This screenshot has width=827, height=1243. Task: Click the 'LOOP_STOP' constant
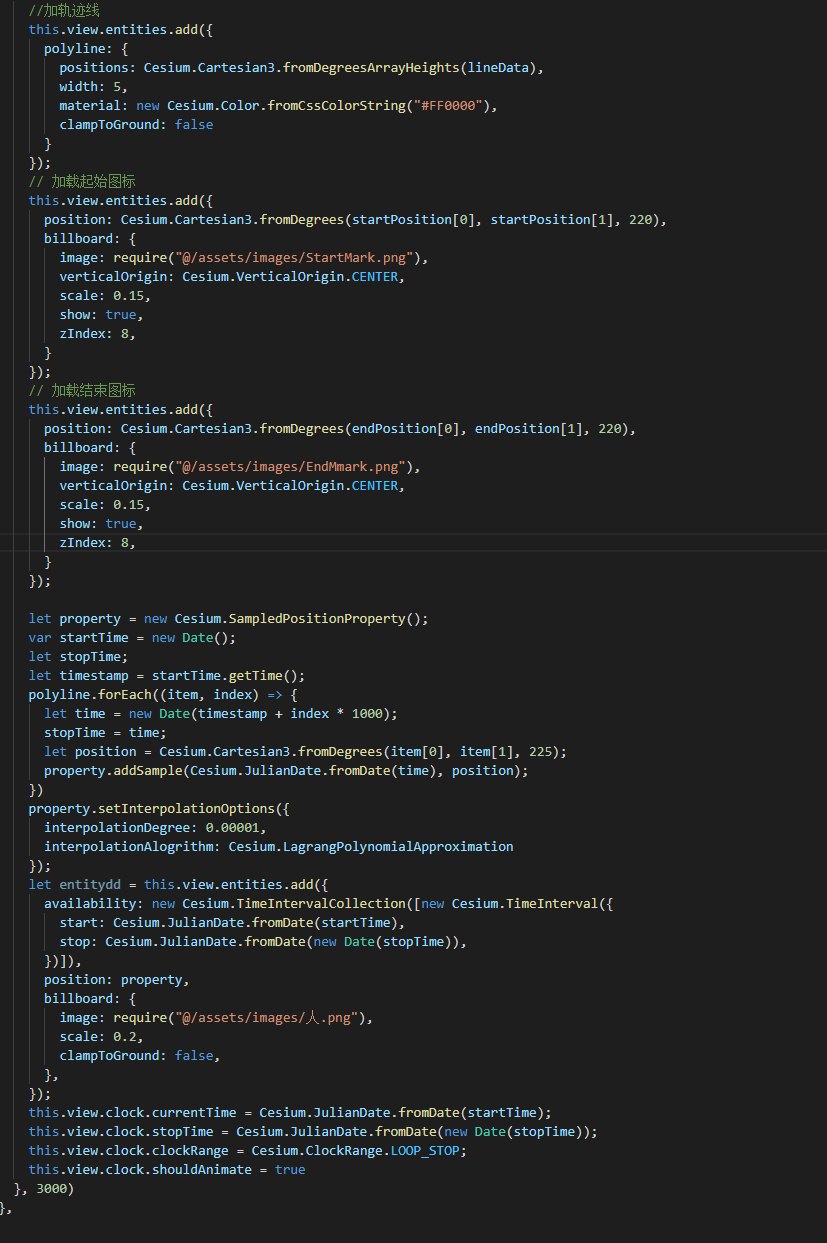425,1151
